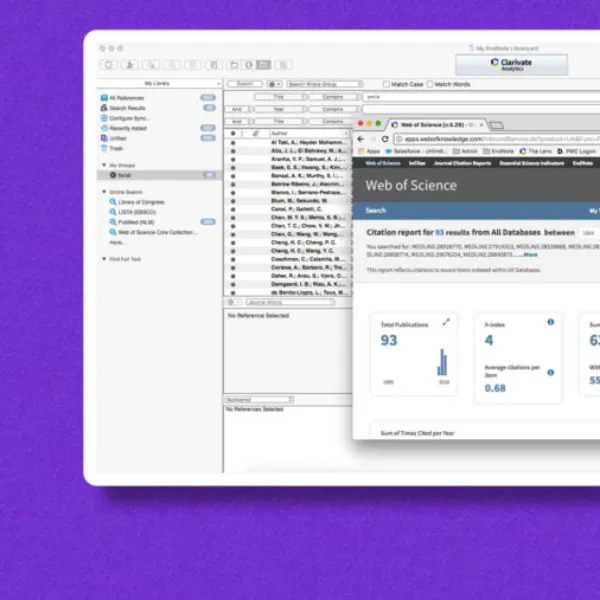This screenshot has height=600, width=600.
Task: Open Essential Science Indicators in navigation bar
Action: [x=532, y=163]
